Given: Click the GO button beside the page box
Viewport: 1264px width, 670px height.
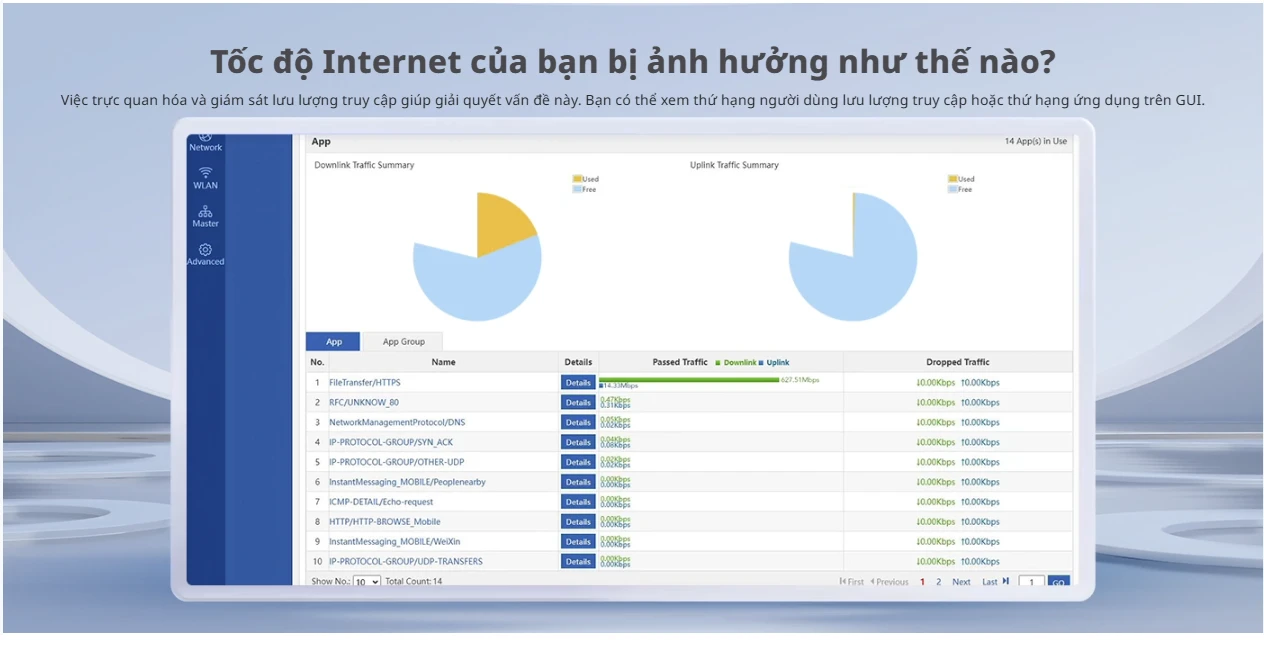Looking at the screenshot, I should pos(1058,582).
